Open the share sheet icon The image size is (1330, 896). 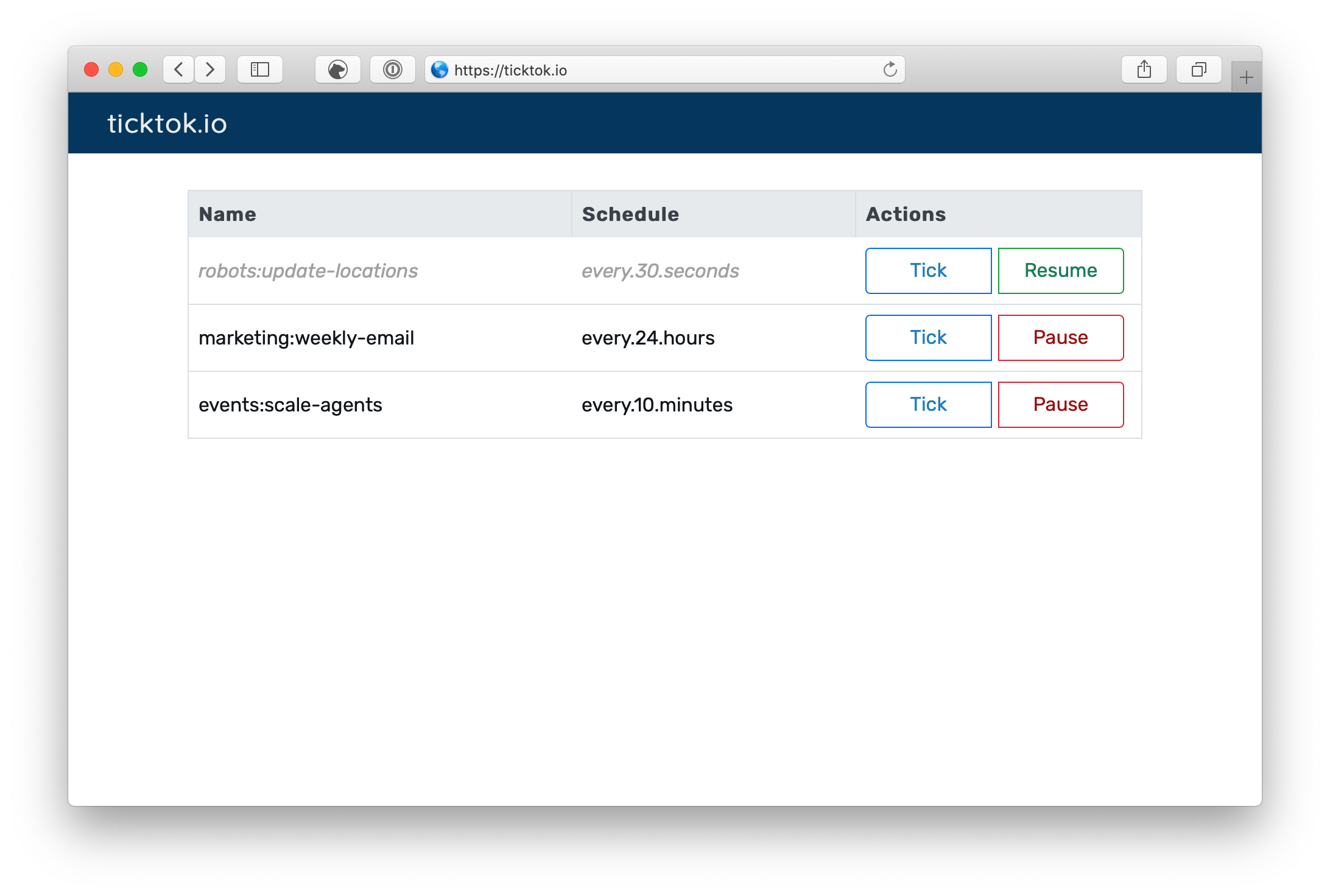1144,69
